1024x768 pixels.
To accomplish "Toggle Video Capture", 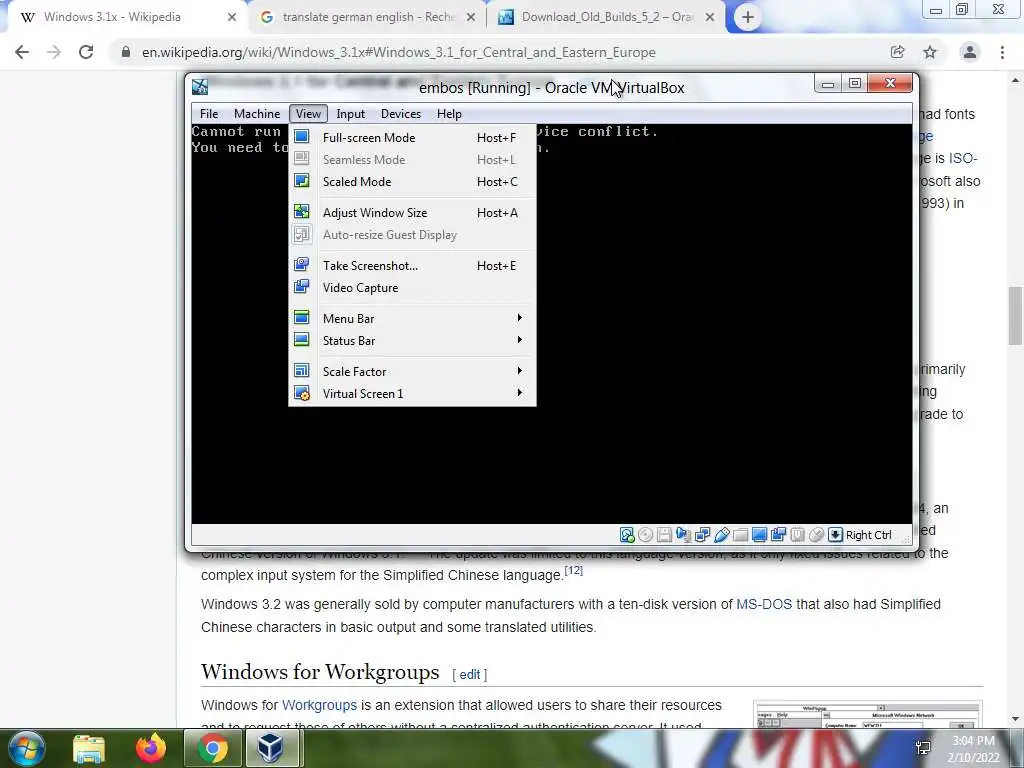I will click(x=412, y=287).
